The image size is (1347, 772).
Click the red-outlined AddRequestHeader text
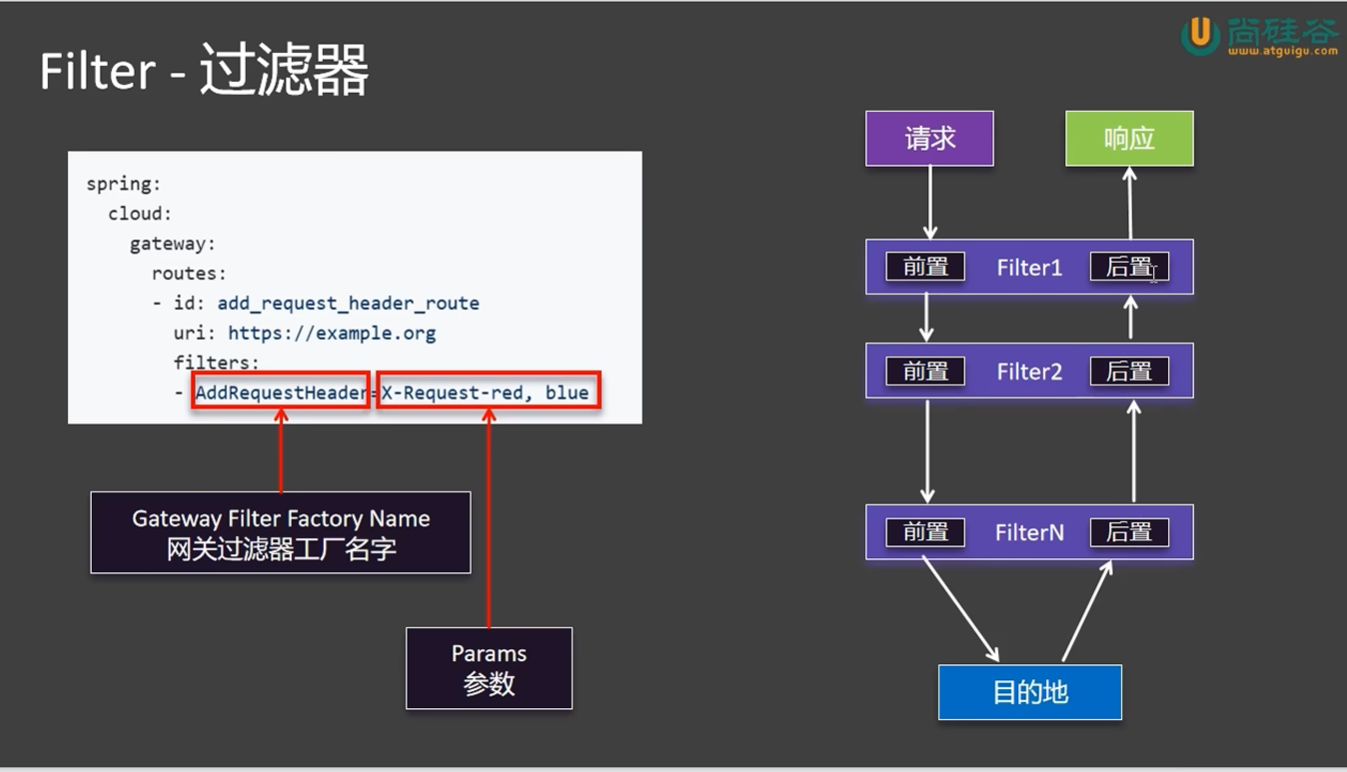pyautogui.click(x=281, y=393)
